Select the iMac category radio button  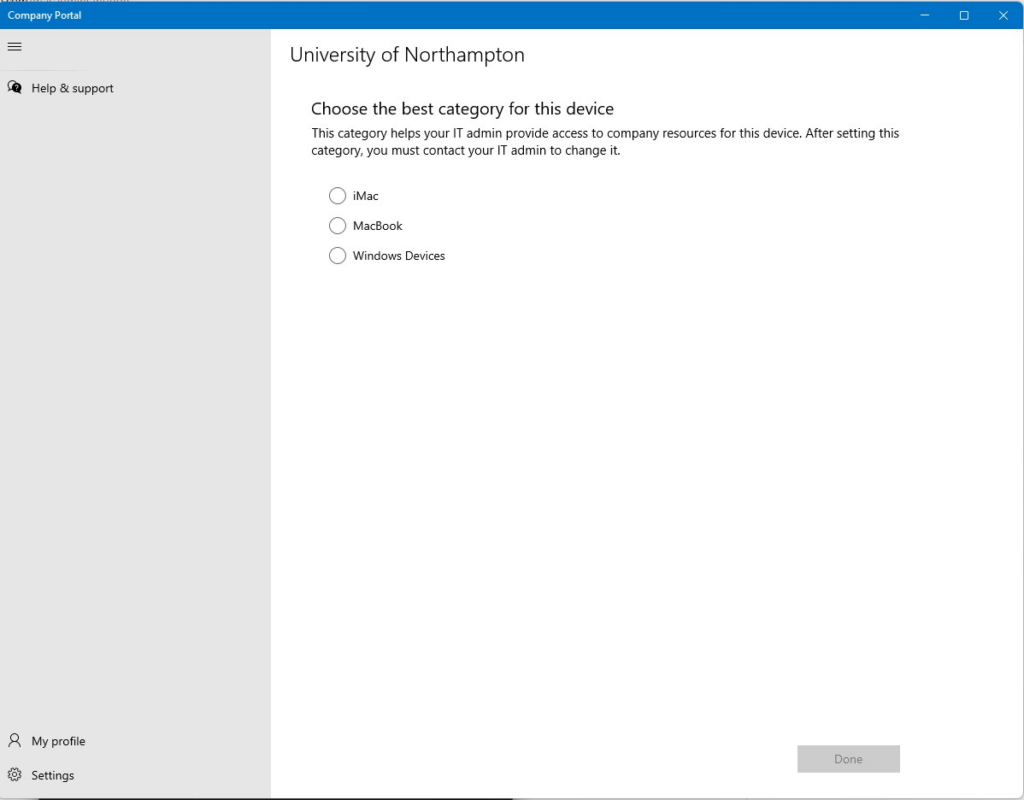point(337,196)
